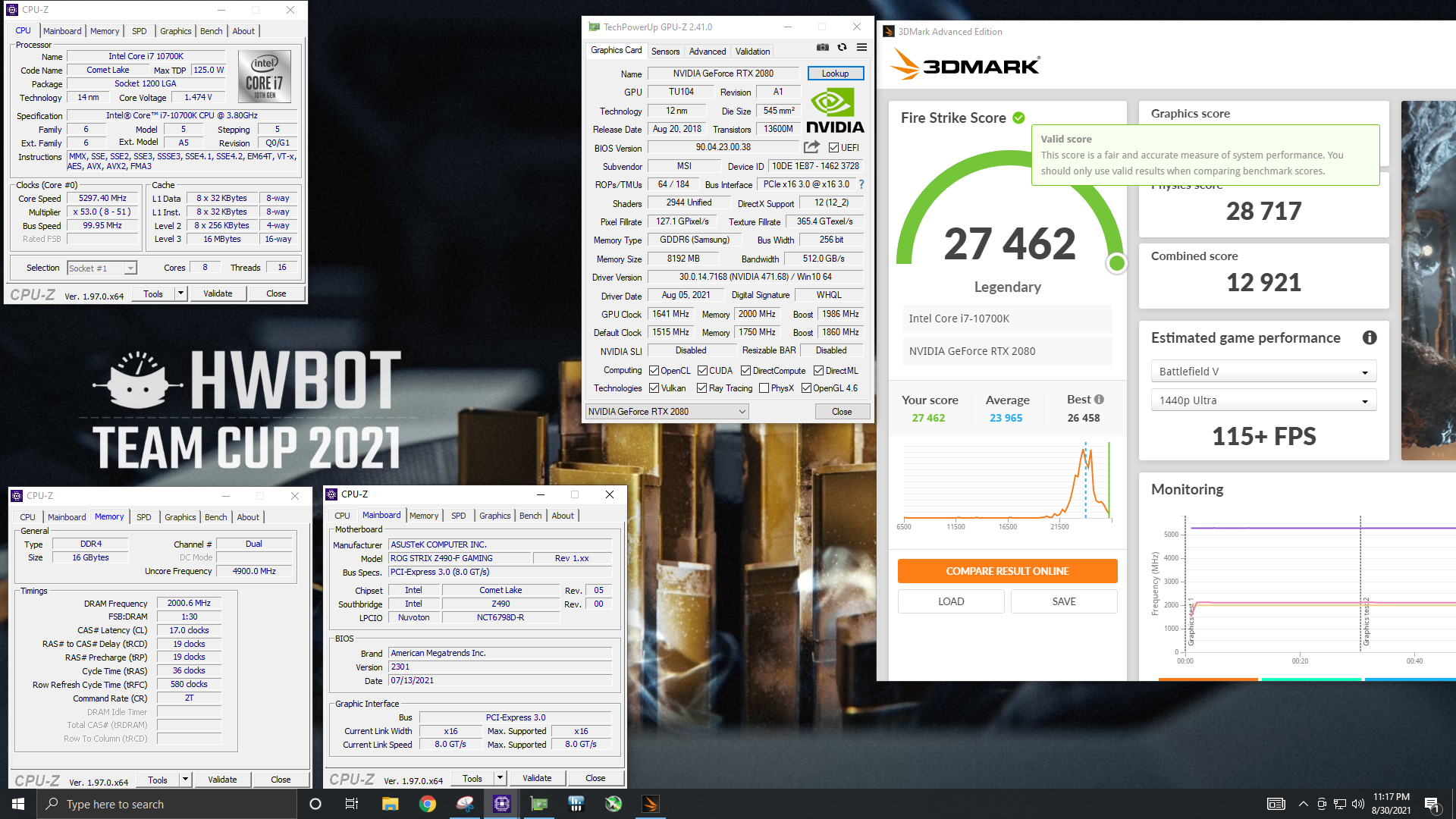Expand Tools arrow in top CPU-Z window
This screenshot has width=1456, height=819.
180,293
